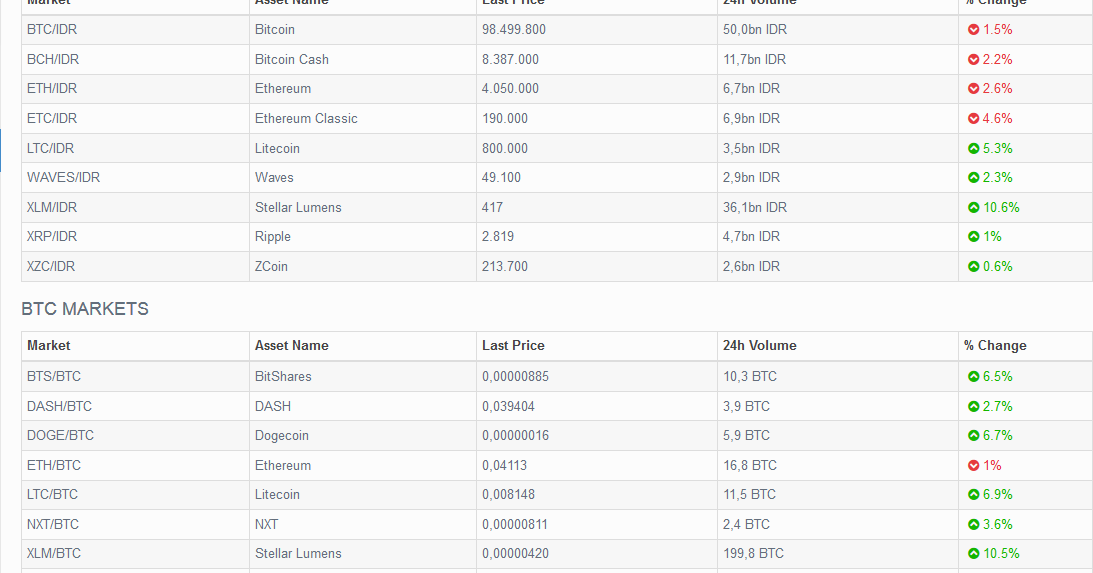1093x573 pixels.
Task: Click the green up arrow beside 3.6% in the NXT/BTC row
Action: coord(974,524)
